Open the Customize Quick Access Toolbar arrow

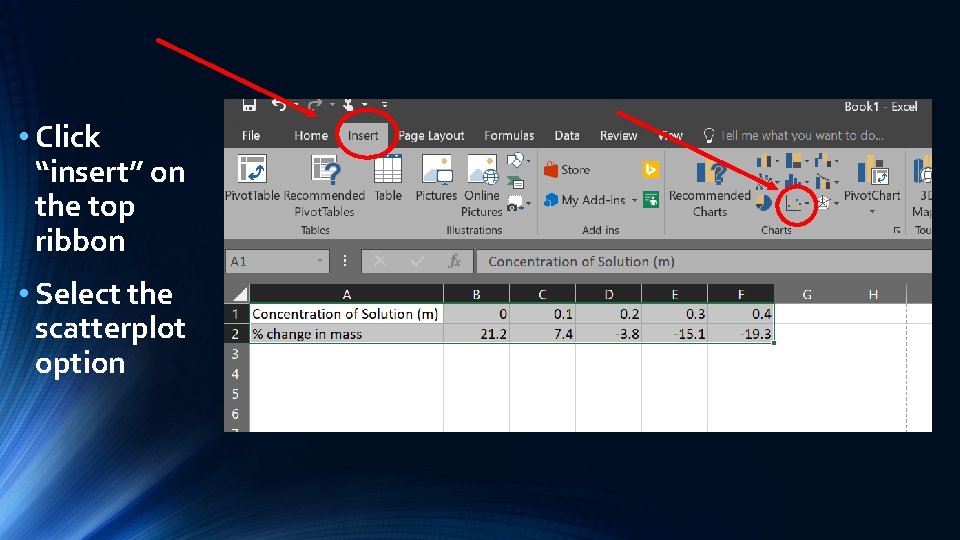pyautogui.click(x=384, y=105)
